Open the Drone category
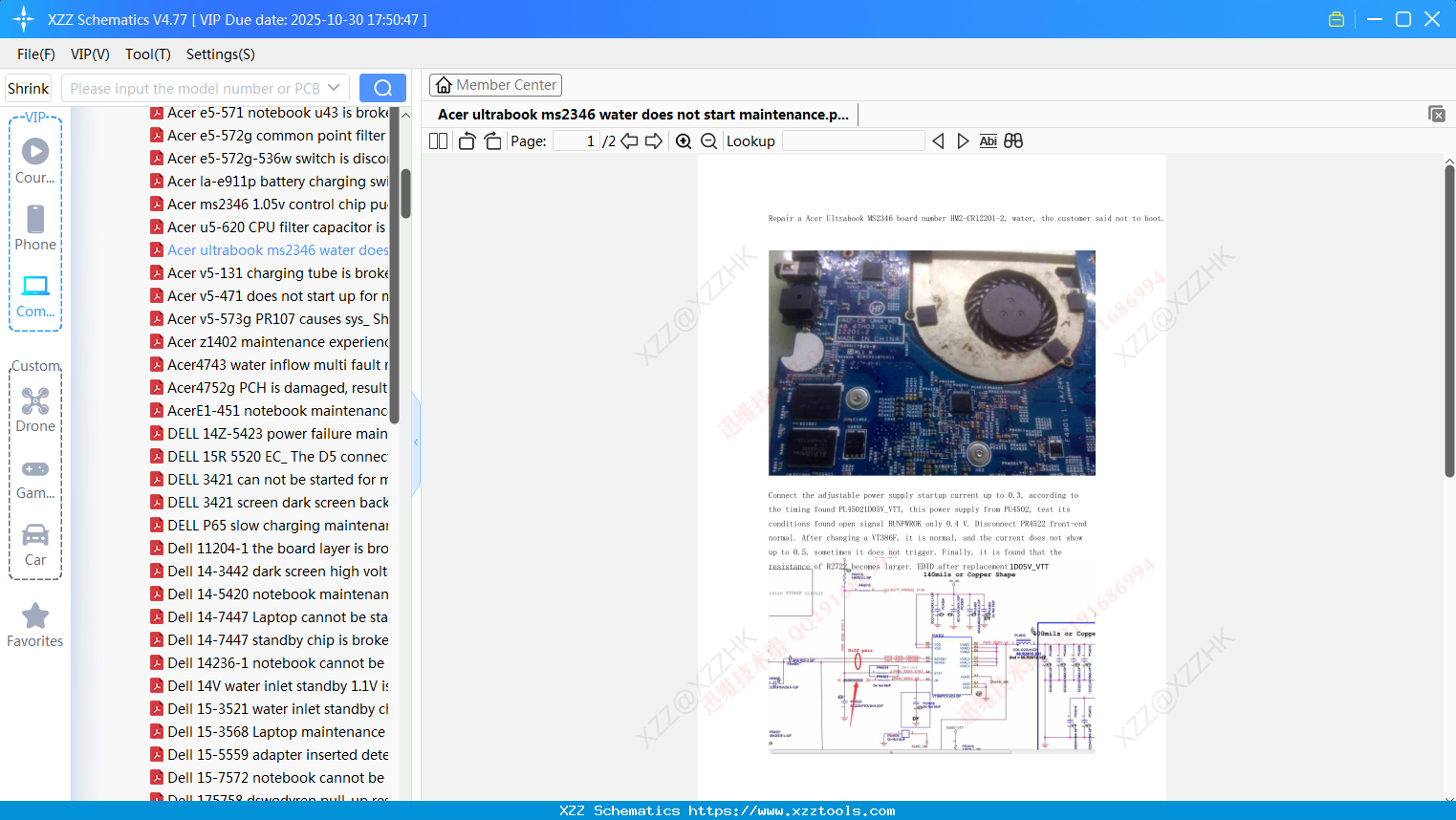The image size is (1456, 820). 35,410
